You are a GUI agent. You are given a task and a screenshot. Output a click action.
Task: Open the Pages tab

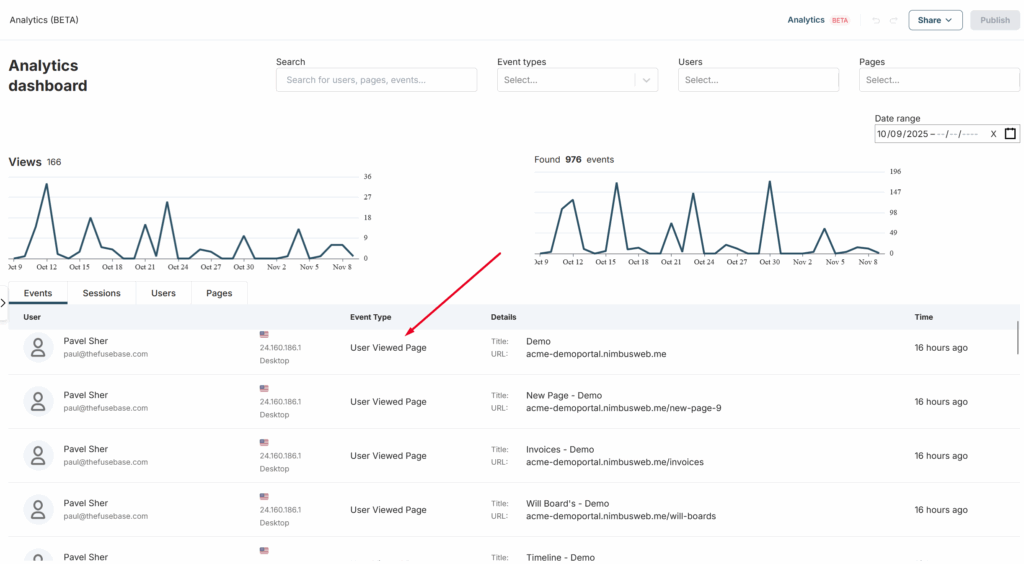(219, 293)
